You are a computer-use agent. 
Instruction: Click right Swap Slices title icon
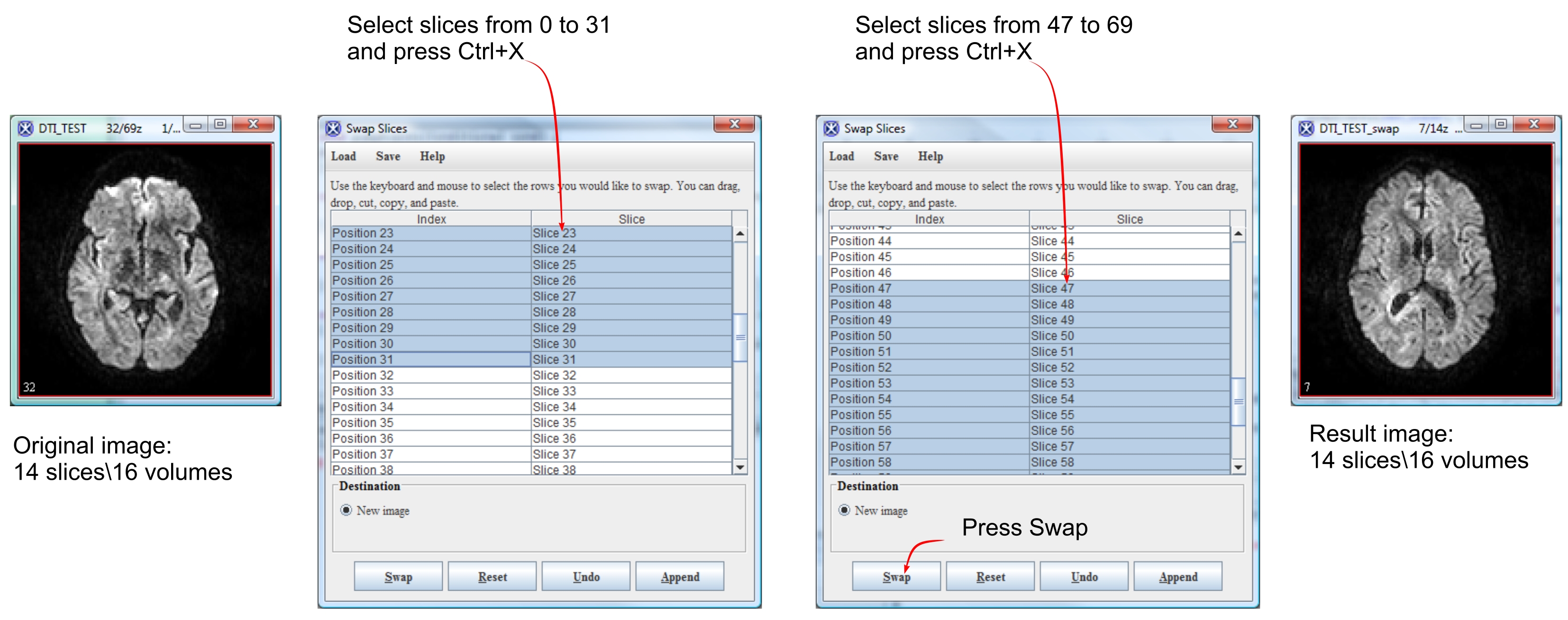pos(831,128)
